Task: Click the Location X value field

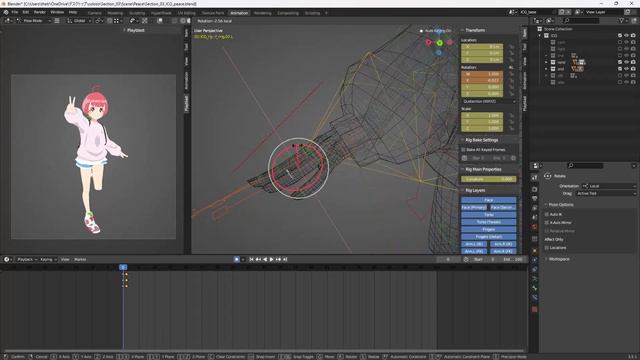Action: 482,47
